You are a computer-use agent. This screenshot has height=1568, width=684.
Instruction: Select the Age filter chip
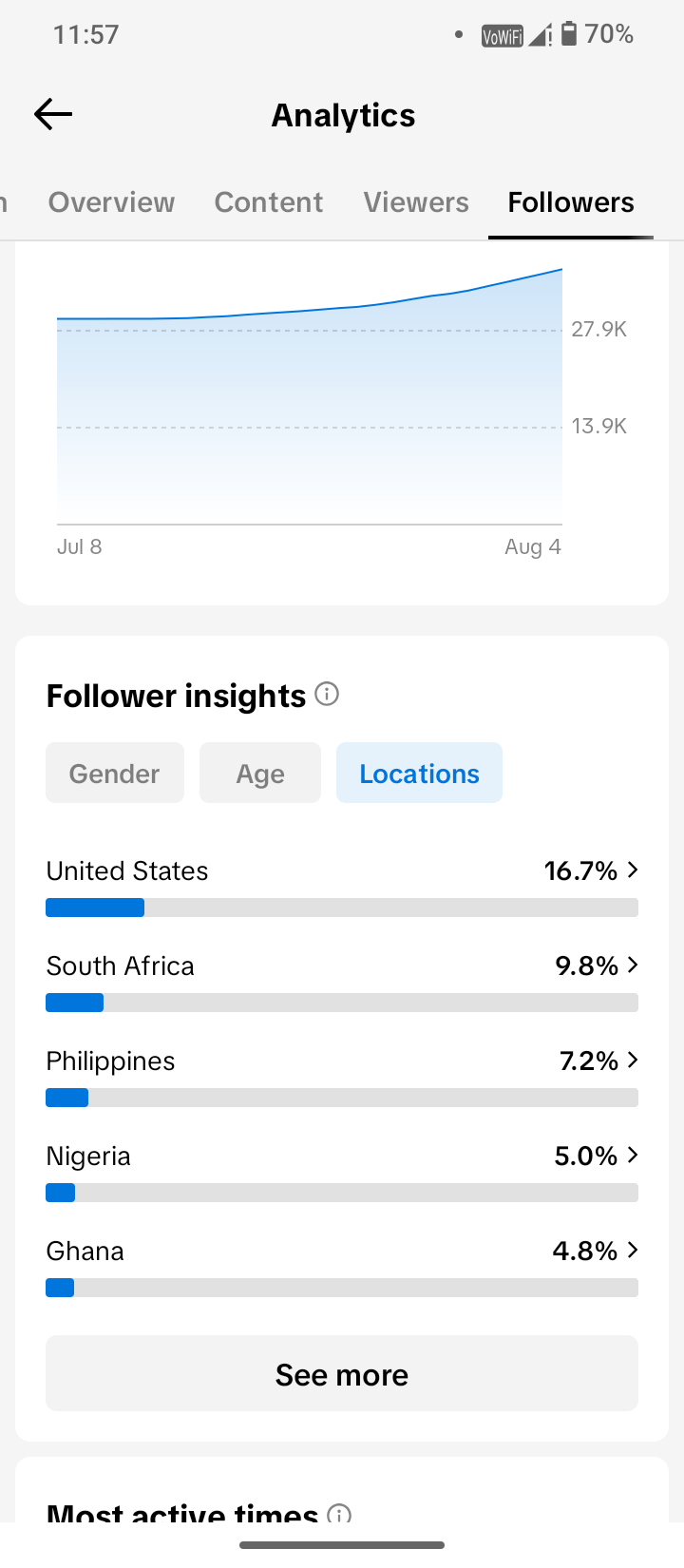click(260, 773)
